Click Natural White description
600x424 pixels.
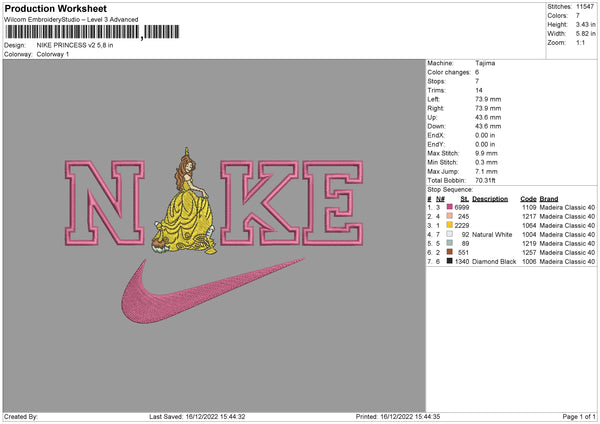coord(492,235)
